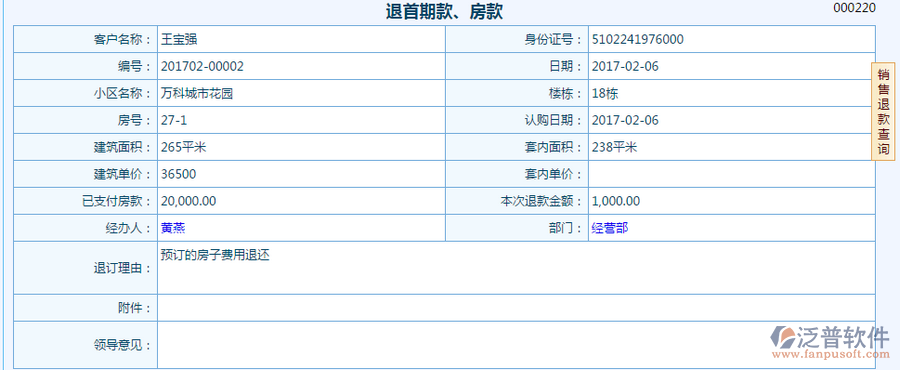The image size is (900, 370).
Task: Click the empty 附件 attachment row
Action: (x=517, y=308)
